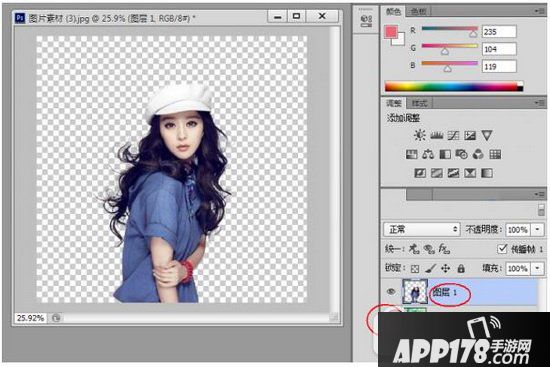The height and width of the screenshot is (367, 550).
Task: Open the 正常 blend mode dropdown
Action: point(422,229)
